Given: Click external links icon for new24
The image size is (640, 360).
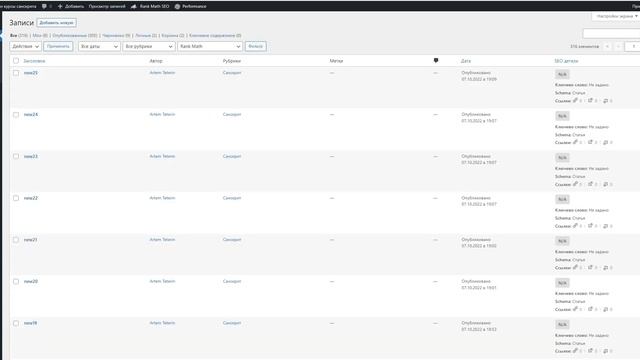Looking at the screenshot, I should [590, 142].
